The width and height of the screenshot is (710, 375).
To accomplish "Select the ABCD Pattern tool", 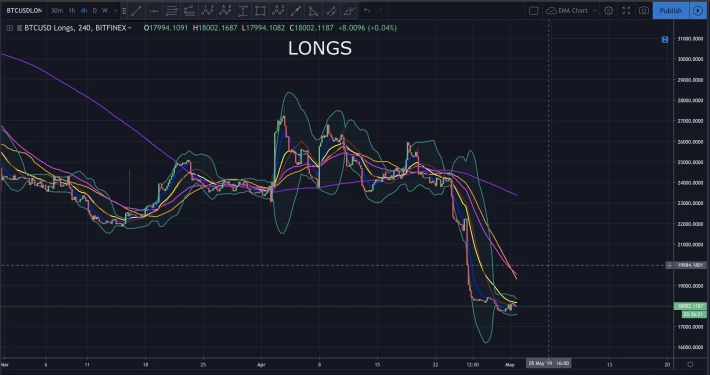I will (x=225, y=11).
